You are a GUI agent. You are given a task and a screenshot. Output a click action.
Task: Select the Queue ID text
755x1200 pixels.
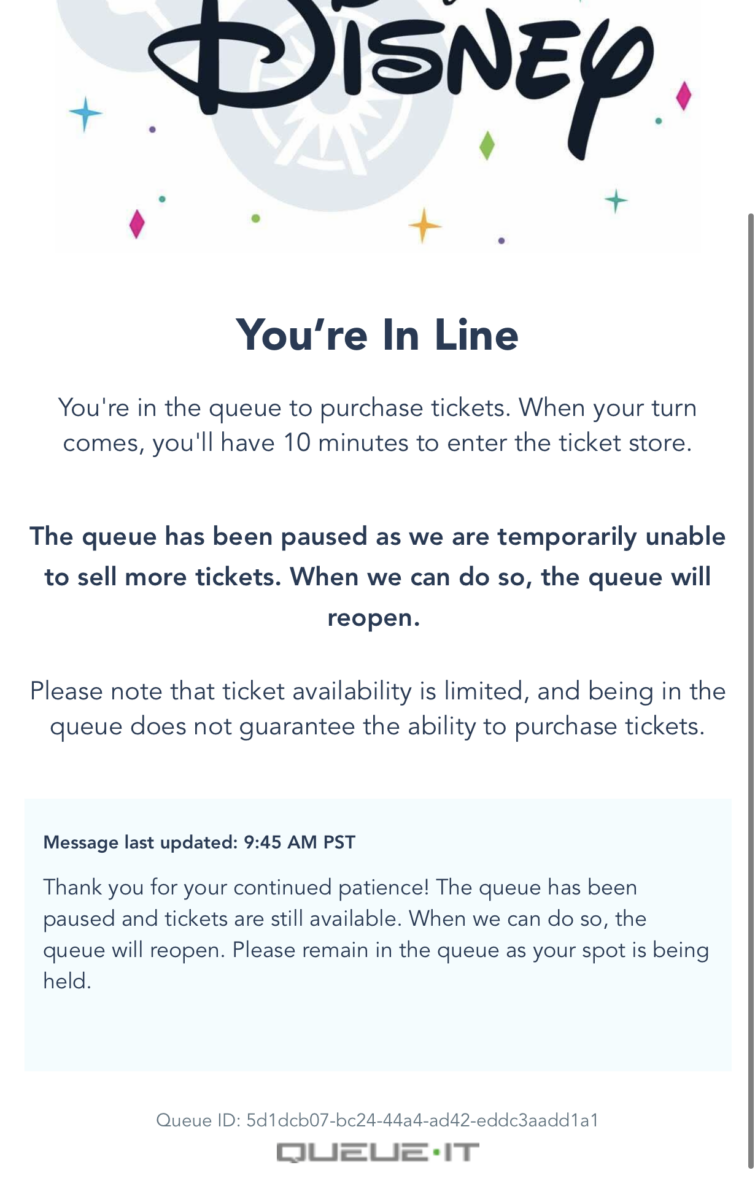tap(377, 1119)
